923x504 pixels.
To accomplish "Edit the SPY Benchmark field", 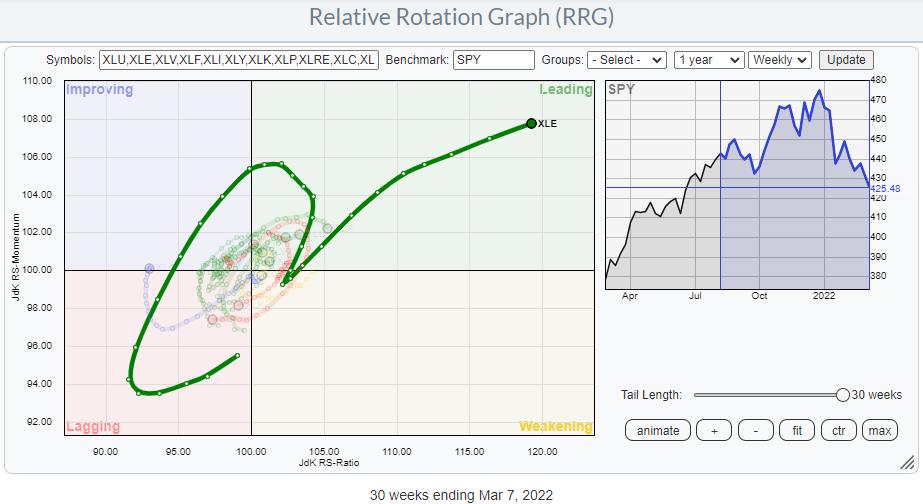I will 493,60.
